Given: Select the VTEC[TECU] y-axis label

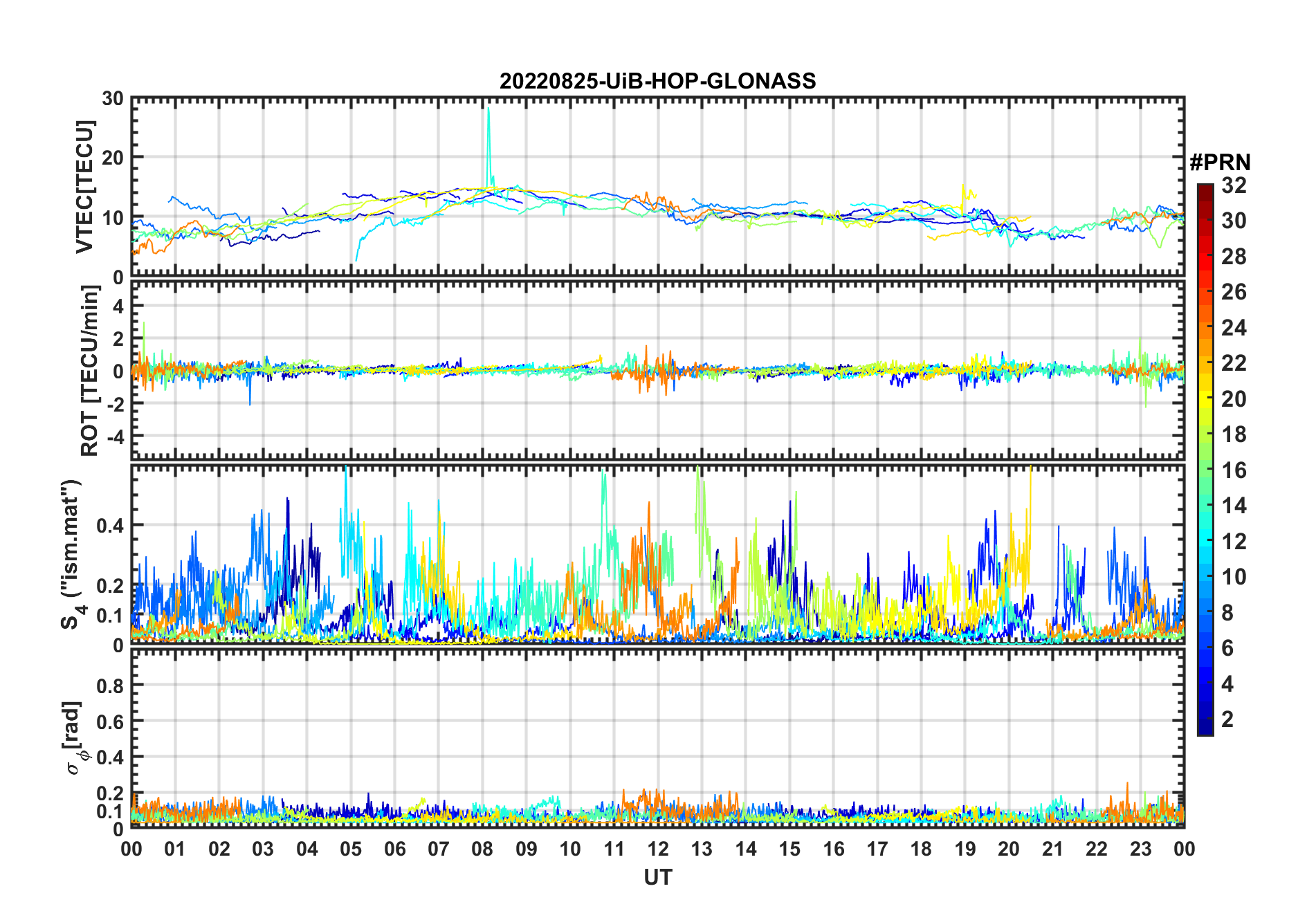Looking at the screenshot, I should [84, 187].
